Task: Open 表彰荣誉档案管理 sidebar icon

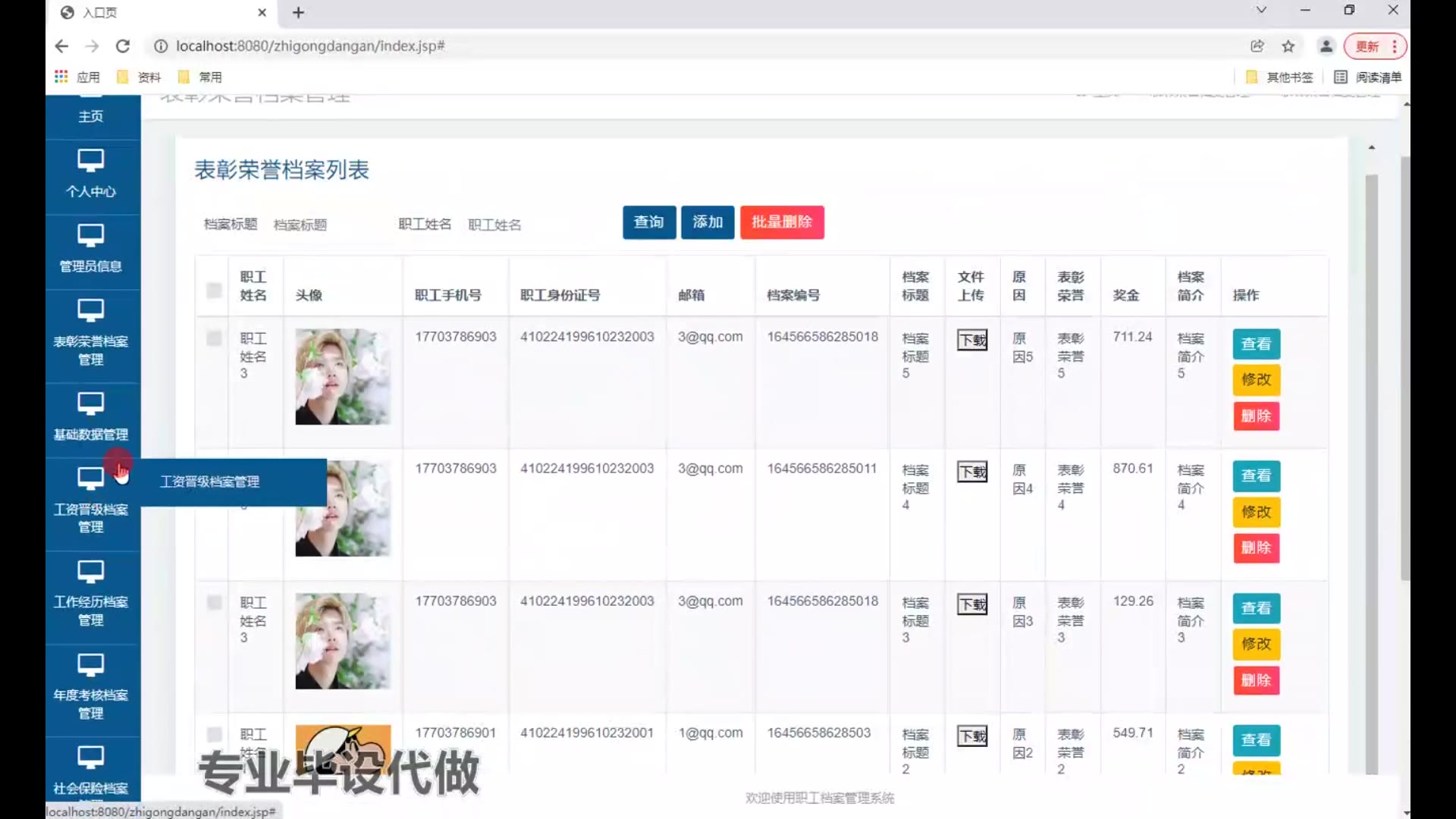Action: coord(90,311)
